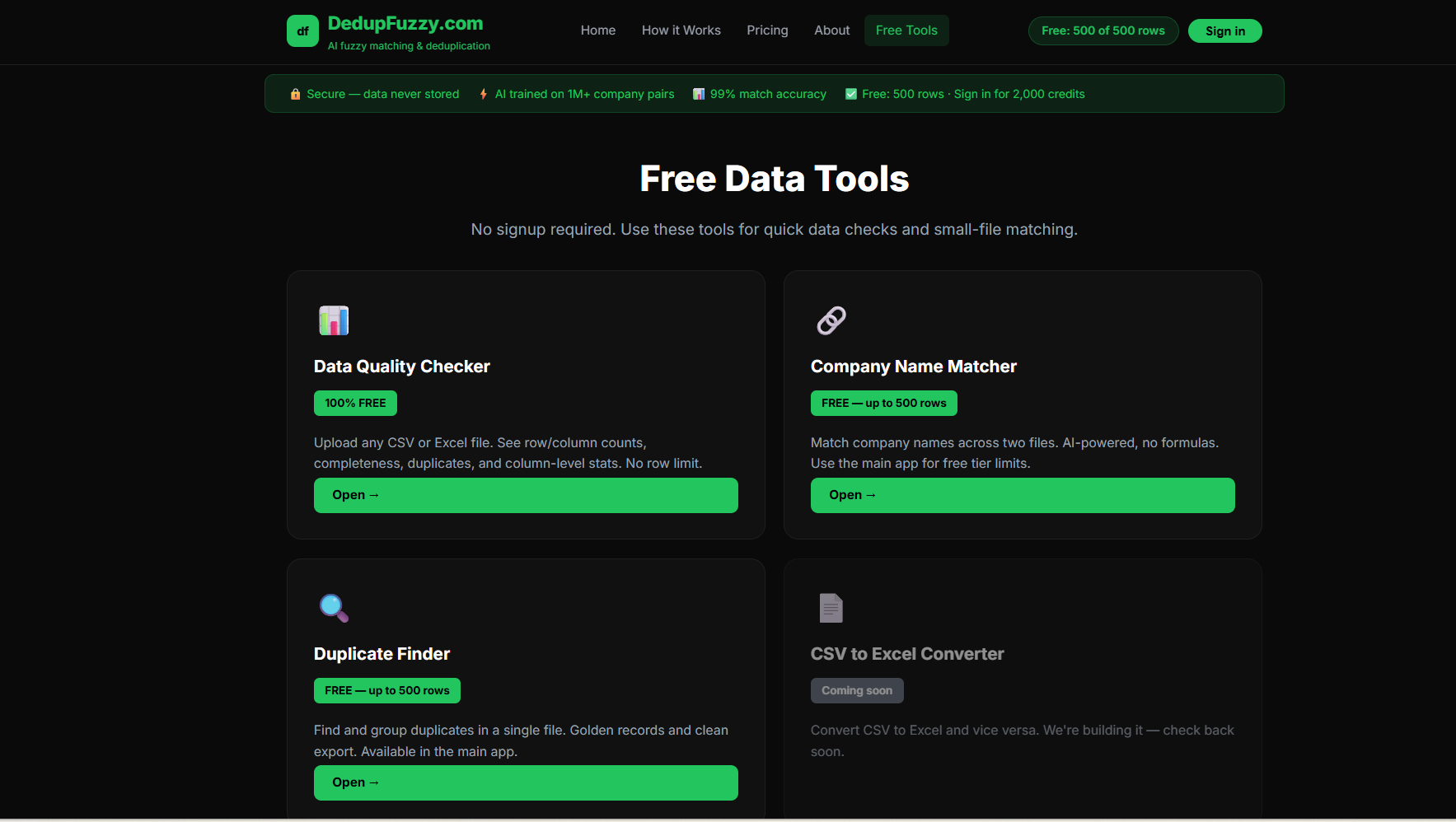Screen dimensions: 1456x822
Task: Click the Sign in button
Action: tap(1225, 30)
